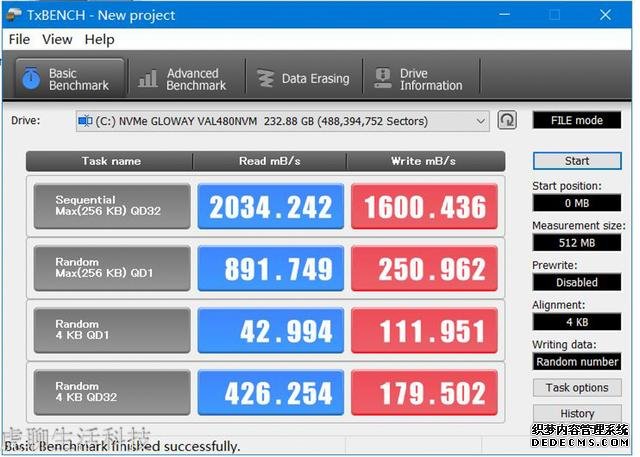Viewport: 640px width, 457px height.
Task: Click the read value 426.254
Action: (x=271, y=392)
